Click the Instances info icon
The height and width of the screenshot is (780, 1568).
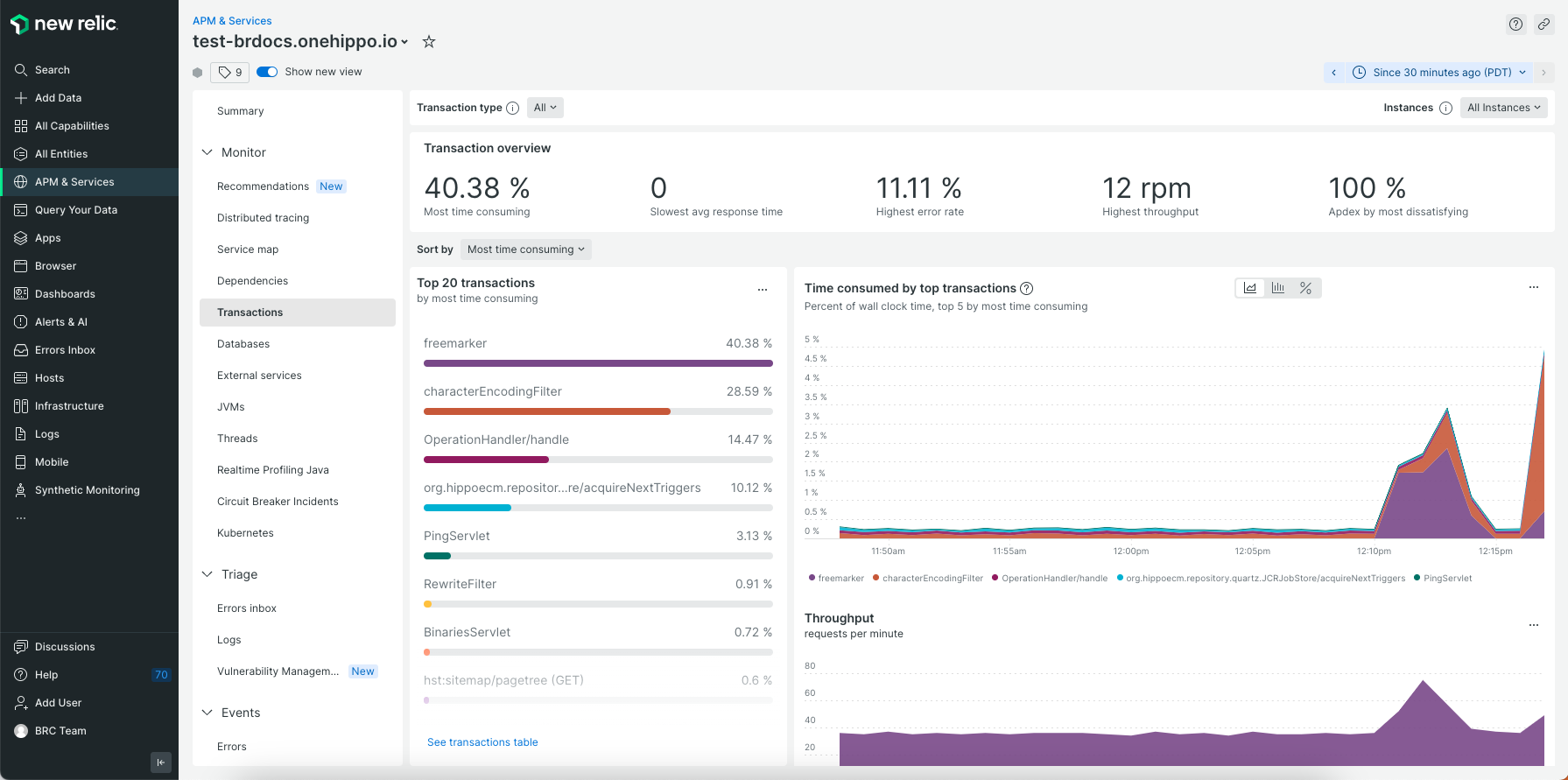point(1445,109)
